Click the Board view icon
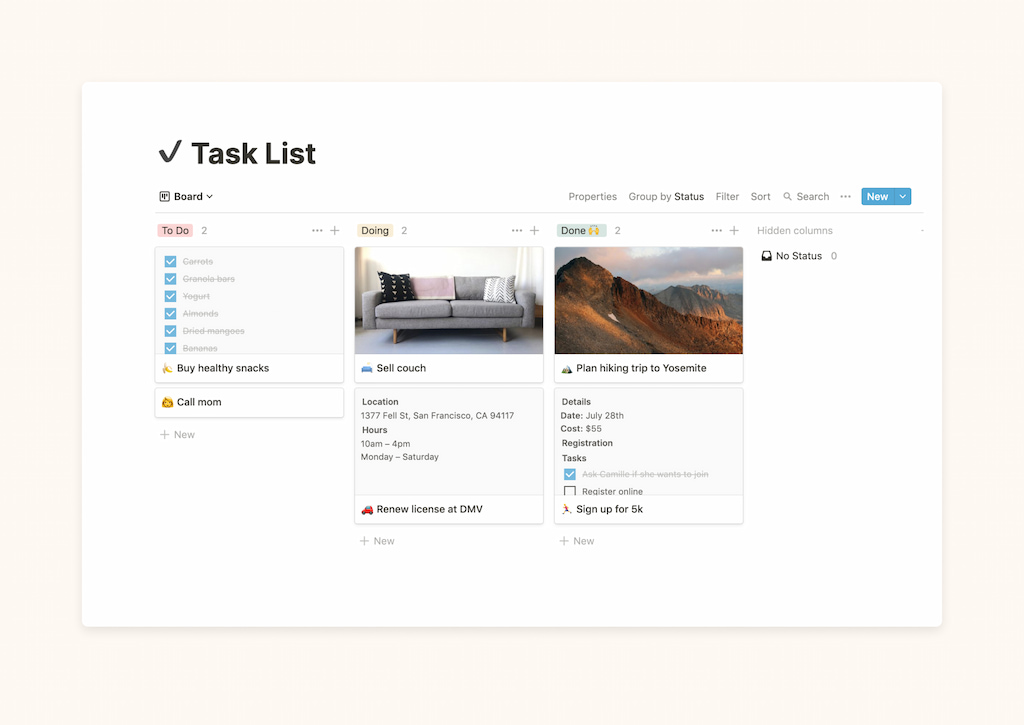Viewport: 1024px width, 725px height. [165, 197]
